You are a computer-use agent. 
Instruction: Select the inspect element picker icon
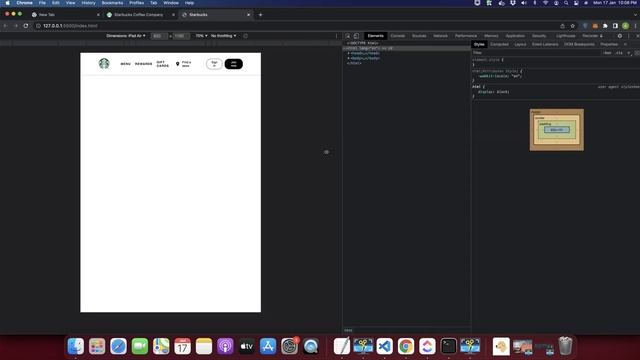coord(348,36)
